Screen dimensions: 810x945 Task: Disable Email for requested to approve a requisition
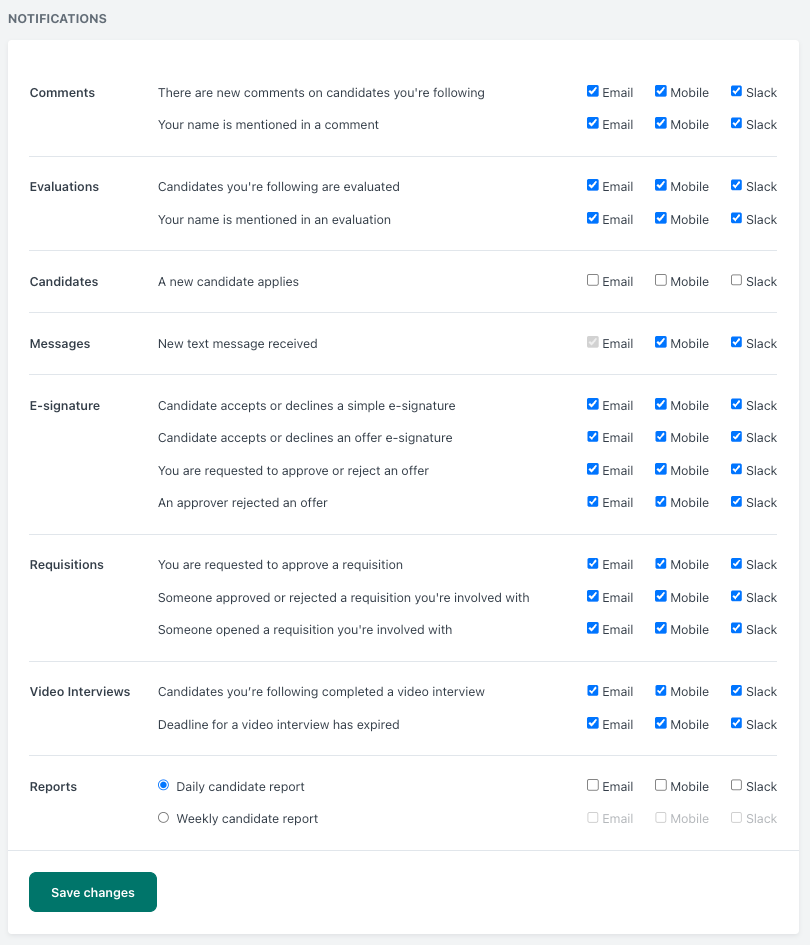coord(592,564)
